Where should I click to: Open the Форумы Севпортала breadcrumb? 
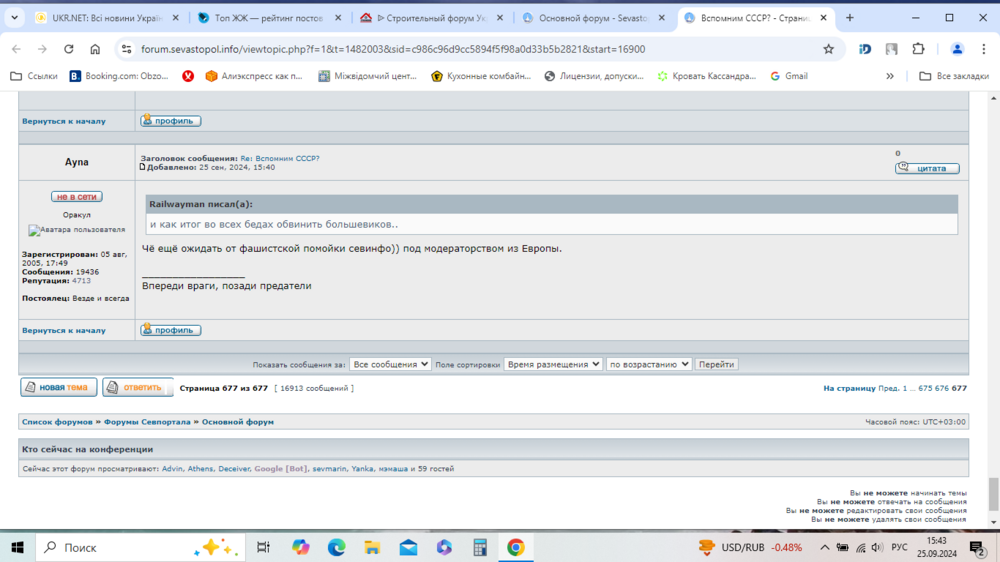click(147, 422)
